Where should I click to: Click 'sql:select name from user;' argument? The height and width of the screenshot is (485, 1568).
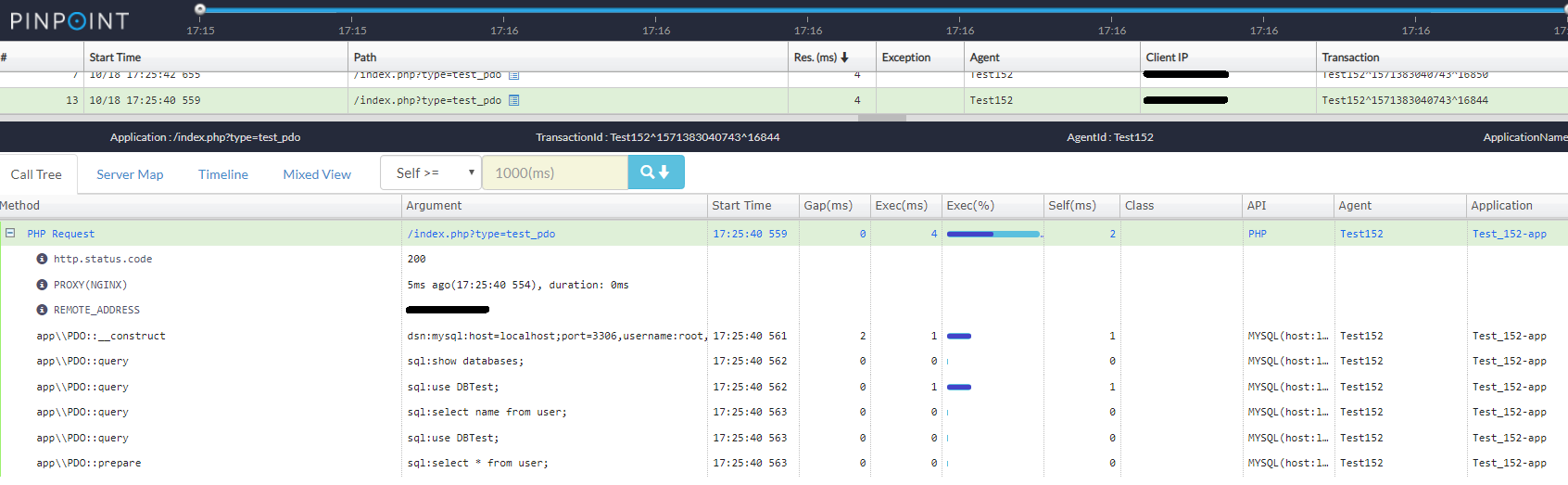pos(487,412)
